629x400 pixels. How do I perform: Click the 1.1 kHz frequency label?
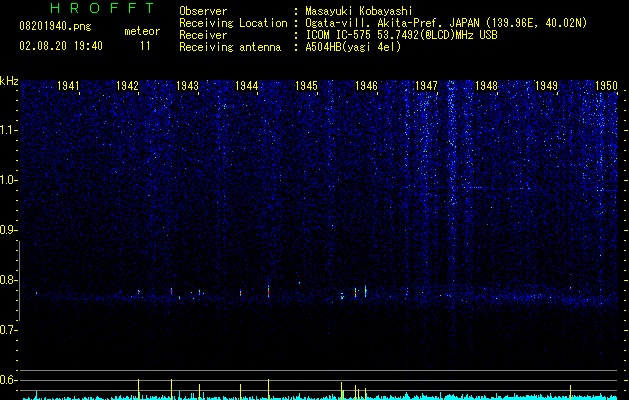pyautogui.click(x=8, y=130)
